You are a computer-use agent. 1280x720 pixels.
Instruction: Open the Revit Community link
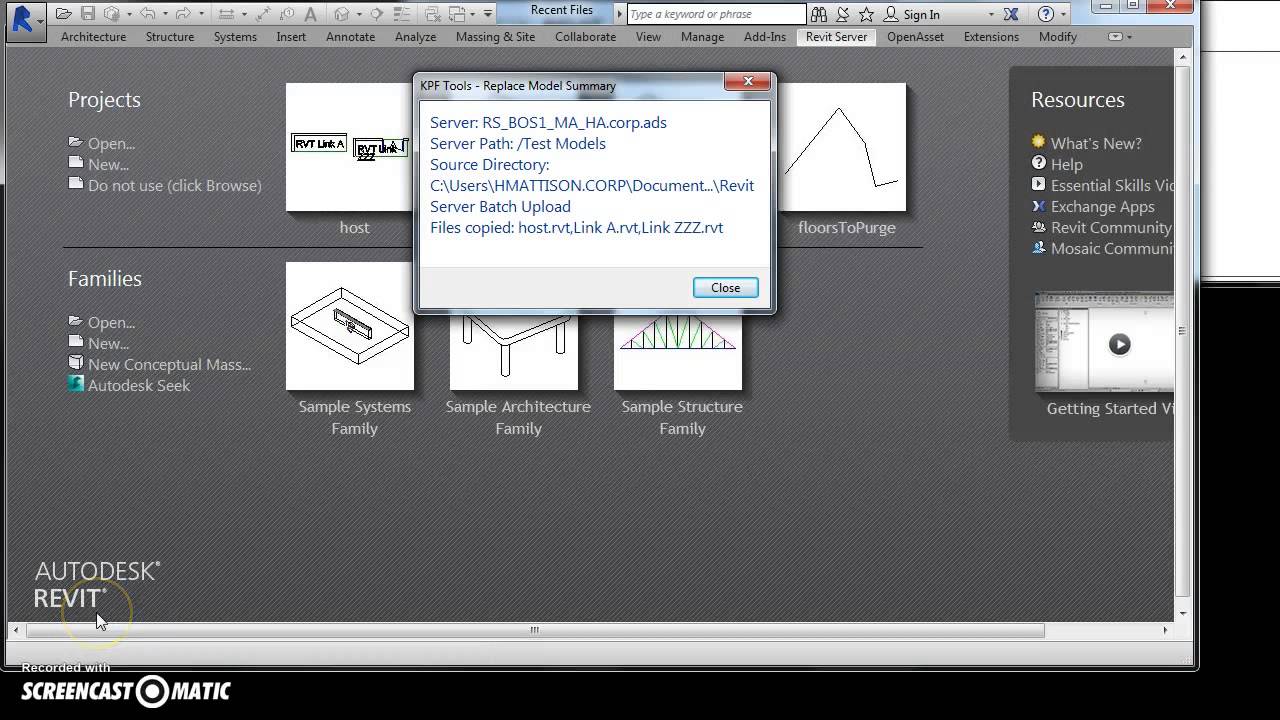click(x=1111, y=227)
